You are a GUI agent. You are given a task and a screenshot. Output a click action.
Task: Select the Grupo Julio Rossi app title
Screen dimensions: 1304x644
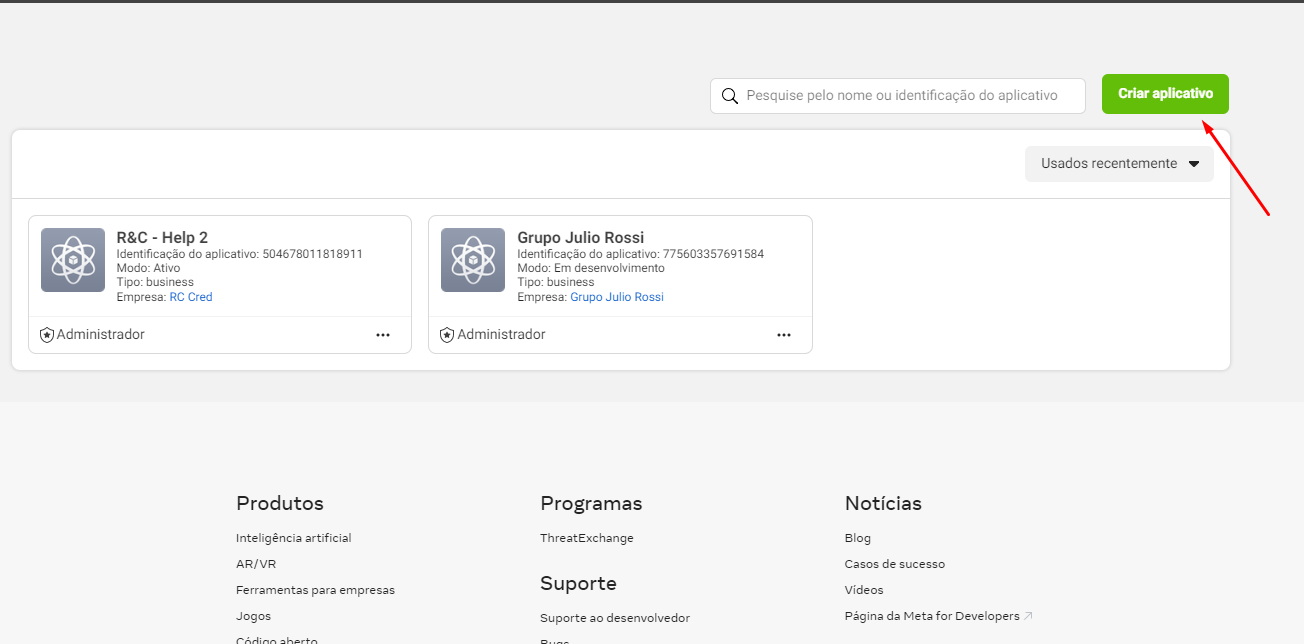[x=581, y=238]
